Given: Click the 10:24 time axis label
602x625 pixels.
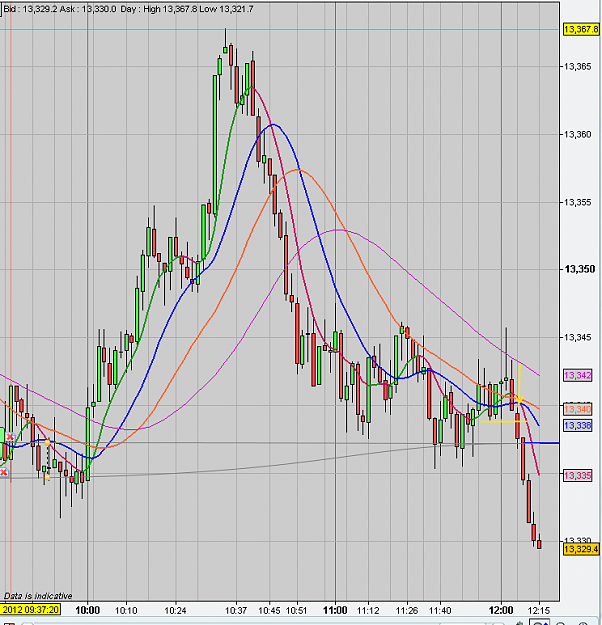Looking at the screenshot, I should 175,610.
